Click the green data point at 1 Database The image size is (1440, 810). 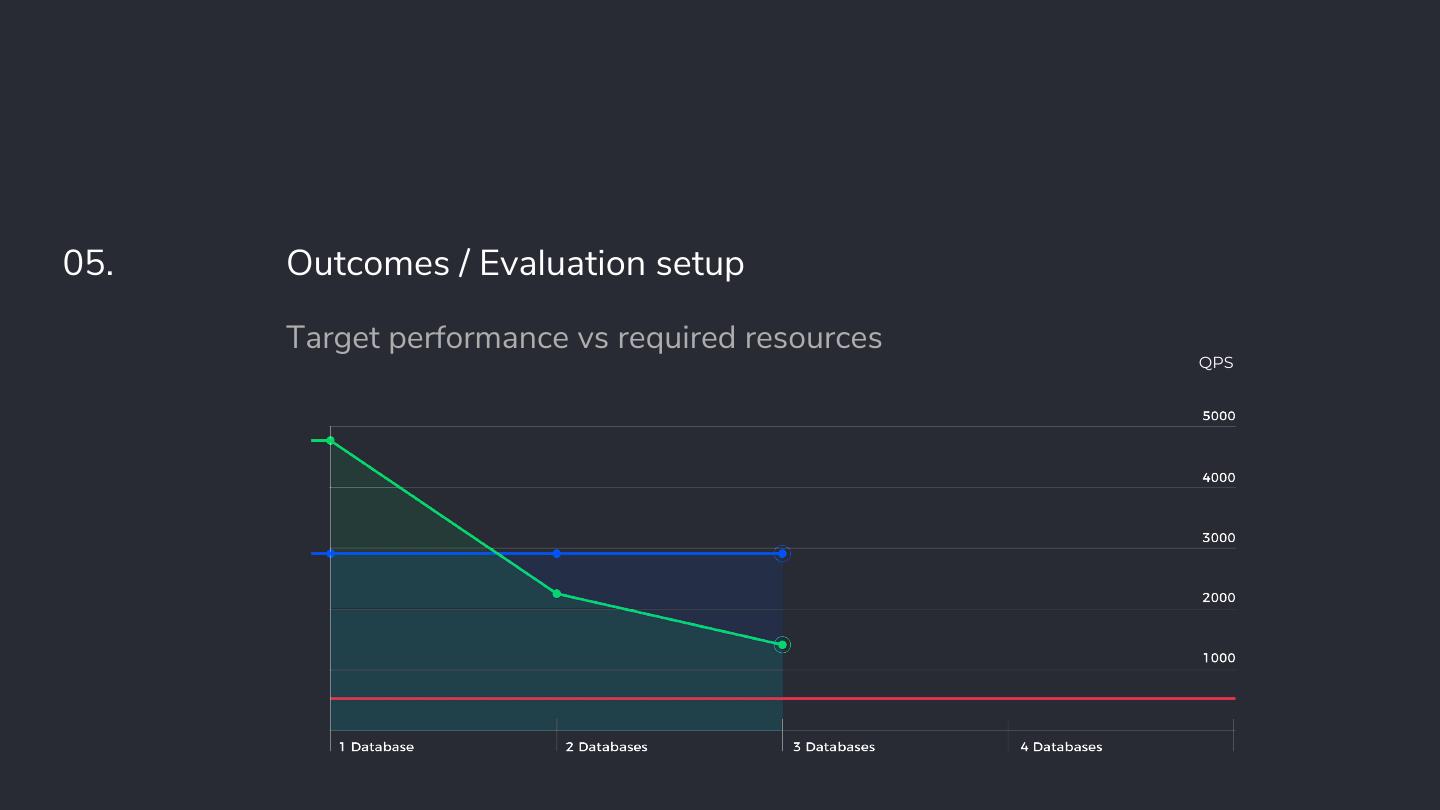(x=330, y=440)
